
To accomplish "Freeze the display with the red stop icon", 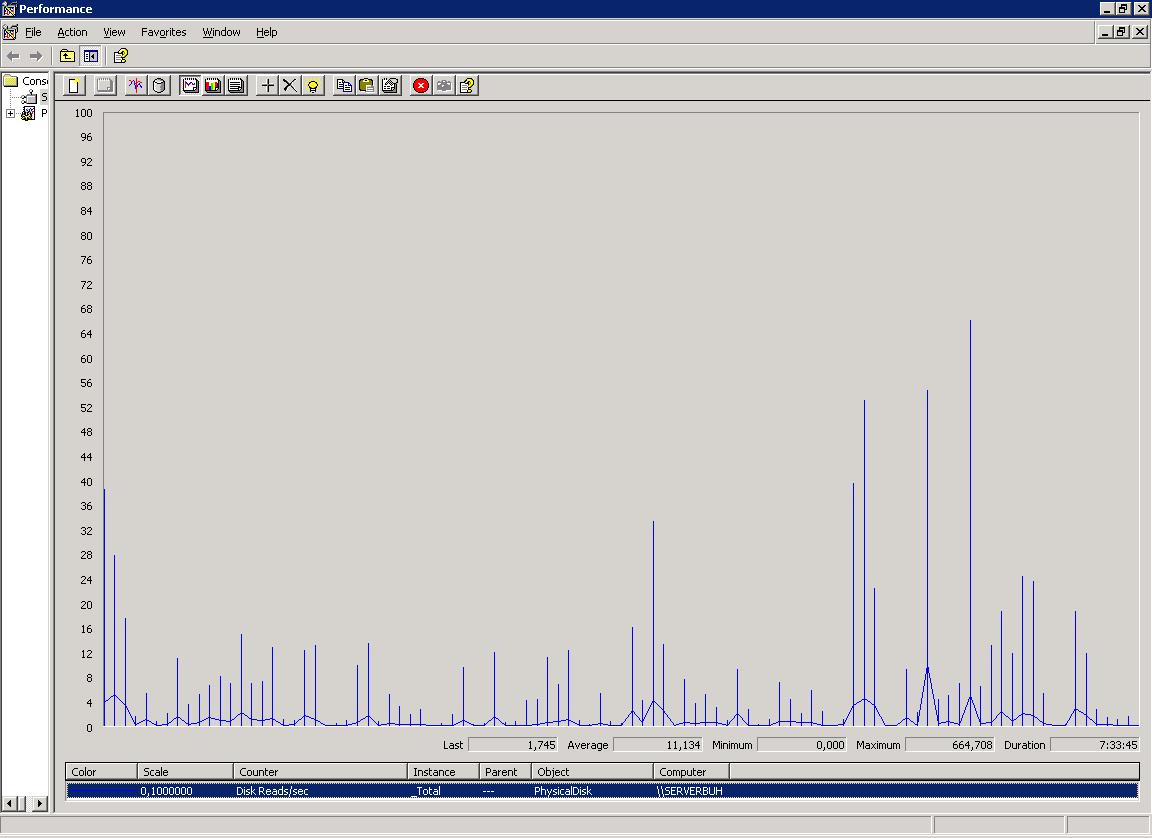I will click(x=421, y=86).
